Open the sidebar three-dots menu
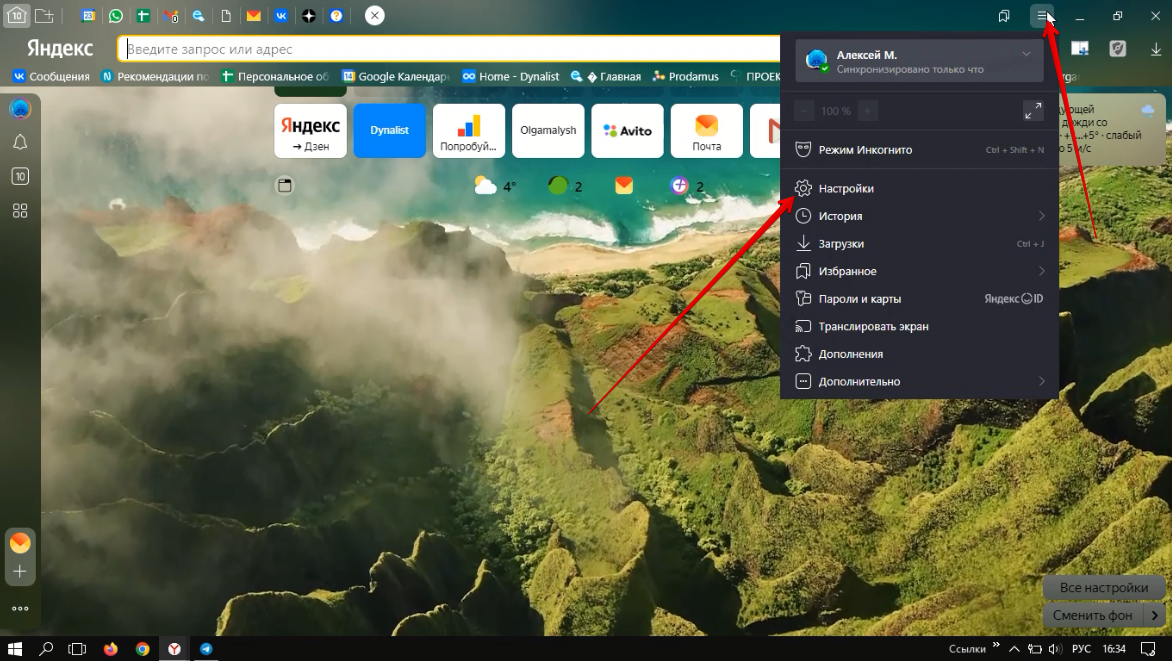The width and height of the screenshot is (1172, 661). point(20,609)
